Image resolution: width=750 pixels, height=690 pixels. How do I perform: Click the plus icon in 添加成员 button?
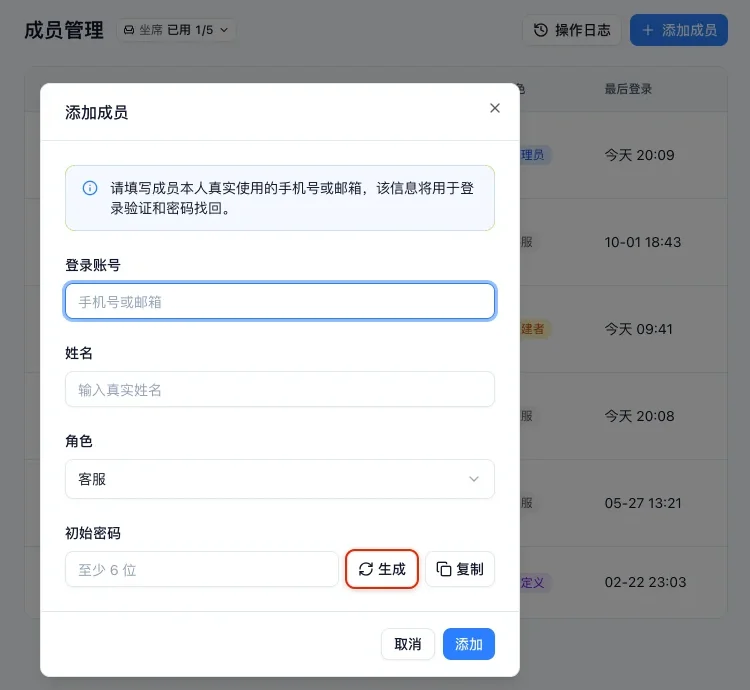click(x=648, y=30)
